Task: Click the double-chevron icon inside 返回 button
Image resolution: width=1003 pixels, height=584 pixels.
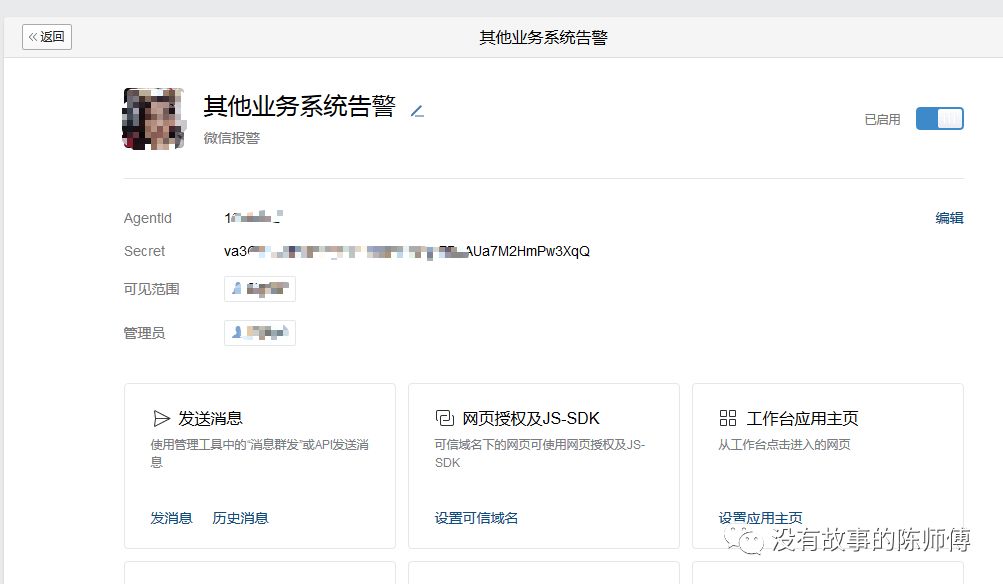Action: click(35, 36)
